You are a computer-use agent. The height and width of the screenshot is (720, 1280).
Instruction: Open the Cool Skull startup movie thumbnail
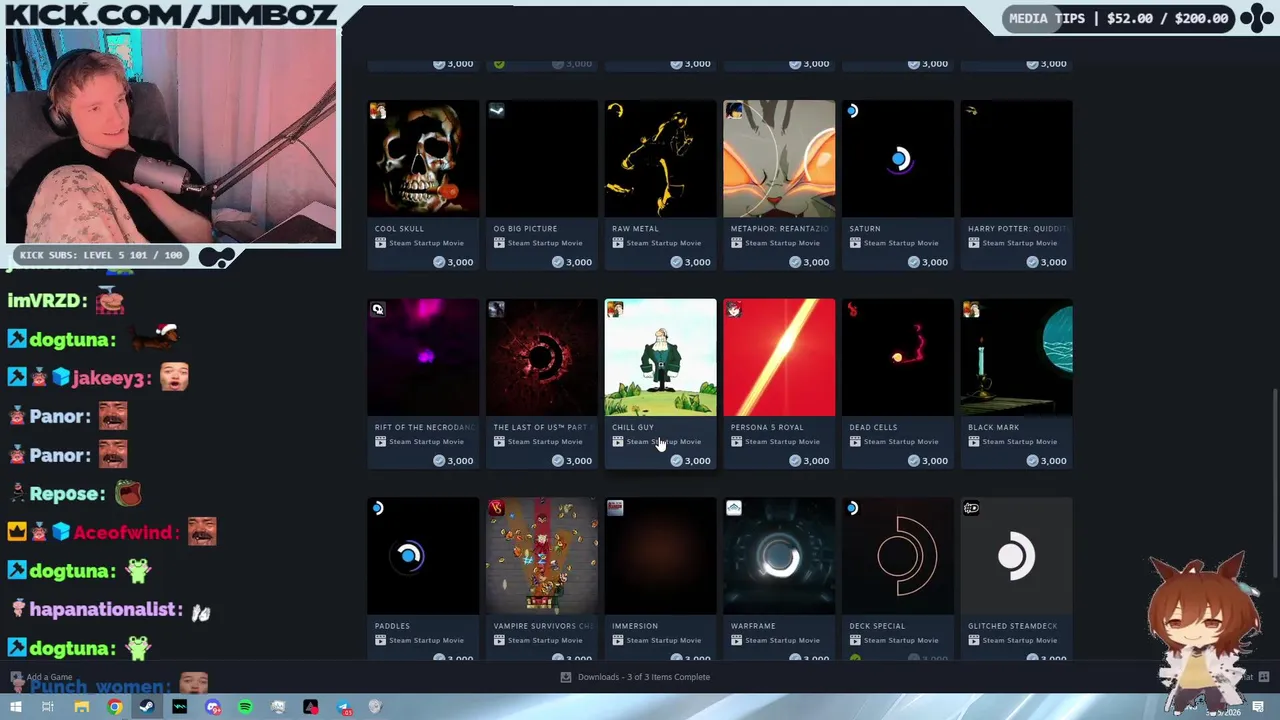tap(423, 158)
